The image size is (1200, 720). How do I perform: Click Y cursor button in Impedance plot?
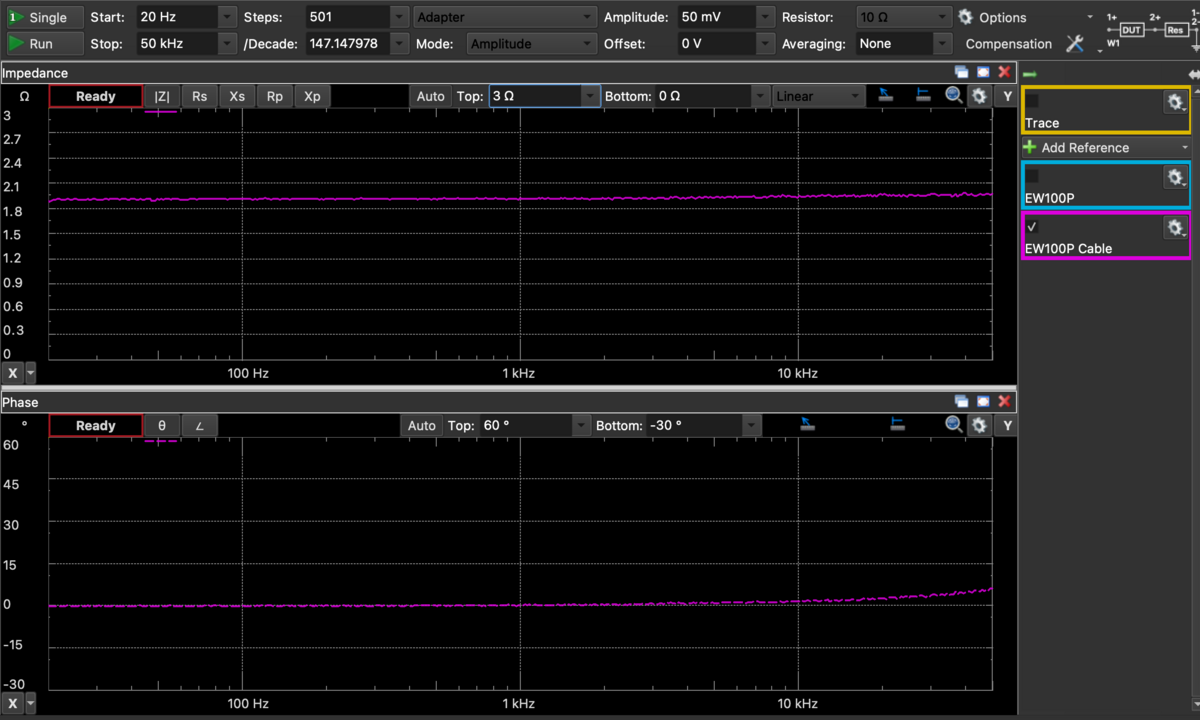pyautogui.click(x=1006, y=96)
